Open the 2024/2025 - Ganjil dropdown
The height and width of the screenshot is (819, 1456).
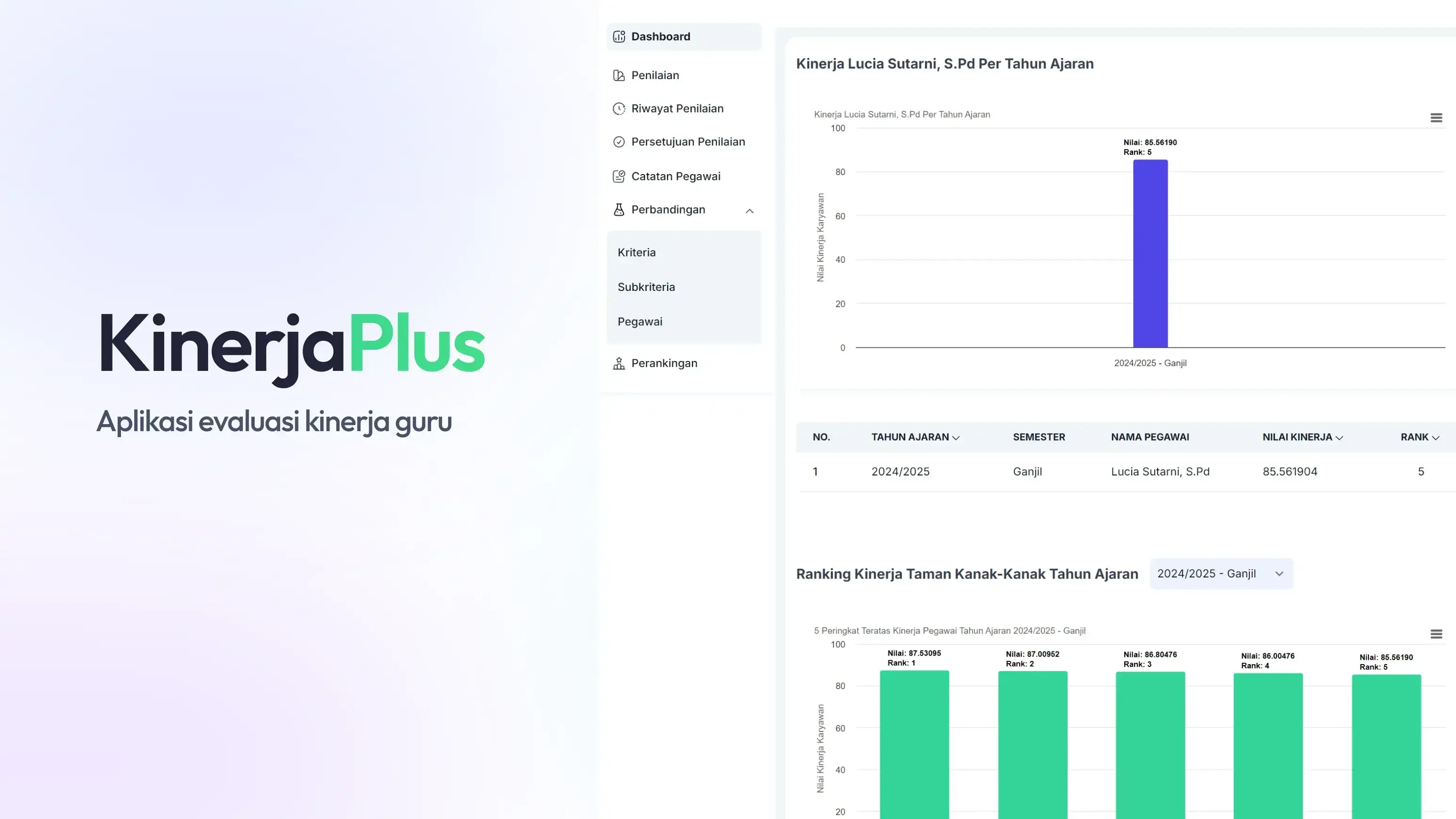1221,574
